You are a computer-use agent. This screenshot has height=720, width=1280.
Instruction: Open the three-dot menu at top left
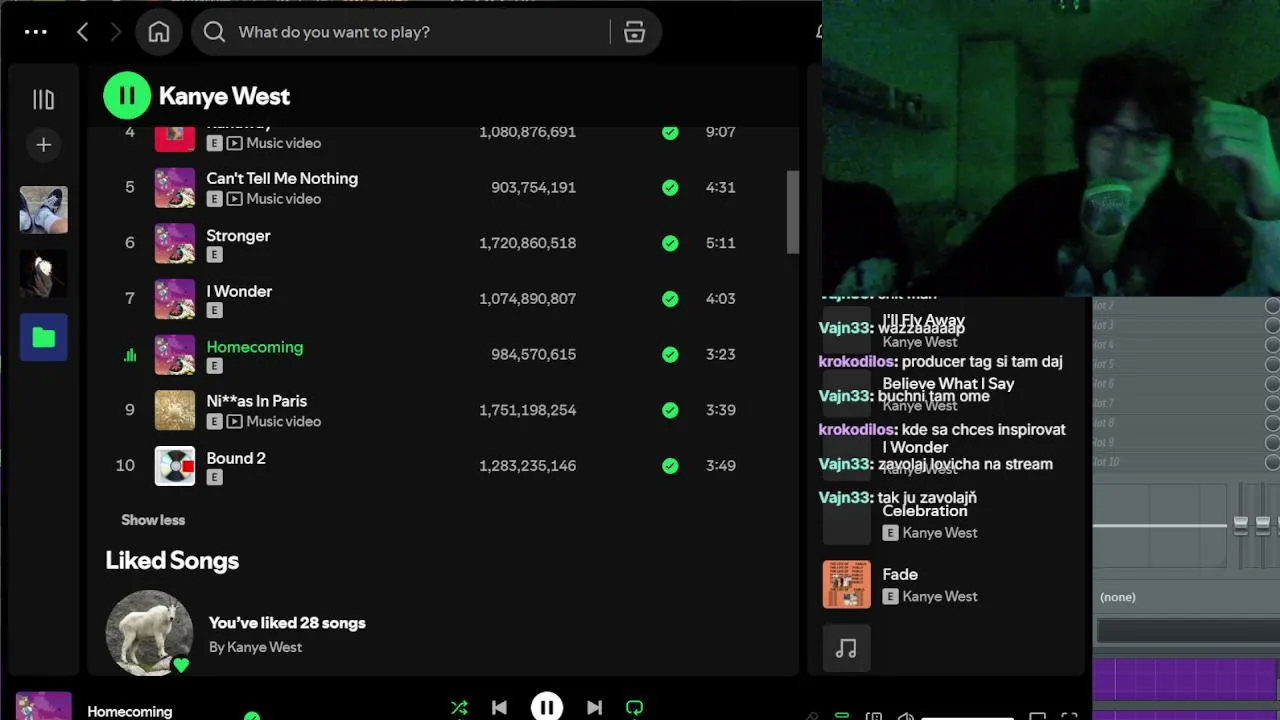36,32
